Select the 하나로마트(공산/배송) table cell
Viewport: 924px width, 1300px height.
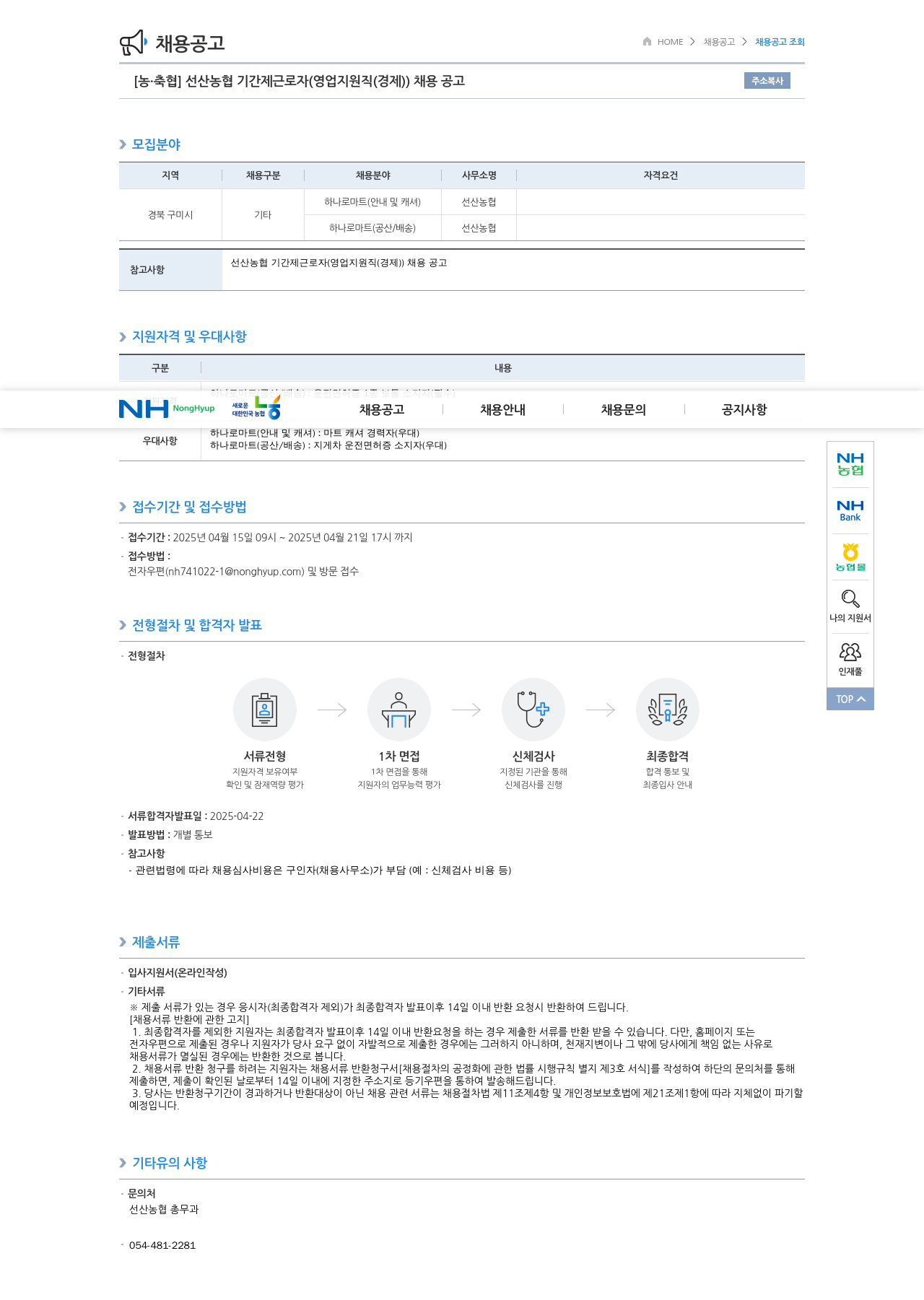372,228
